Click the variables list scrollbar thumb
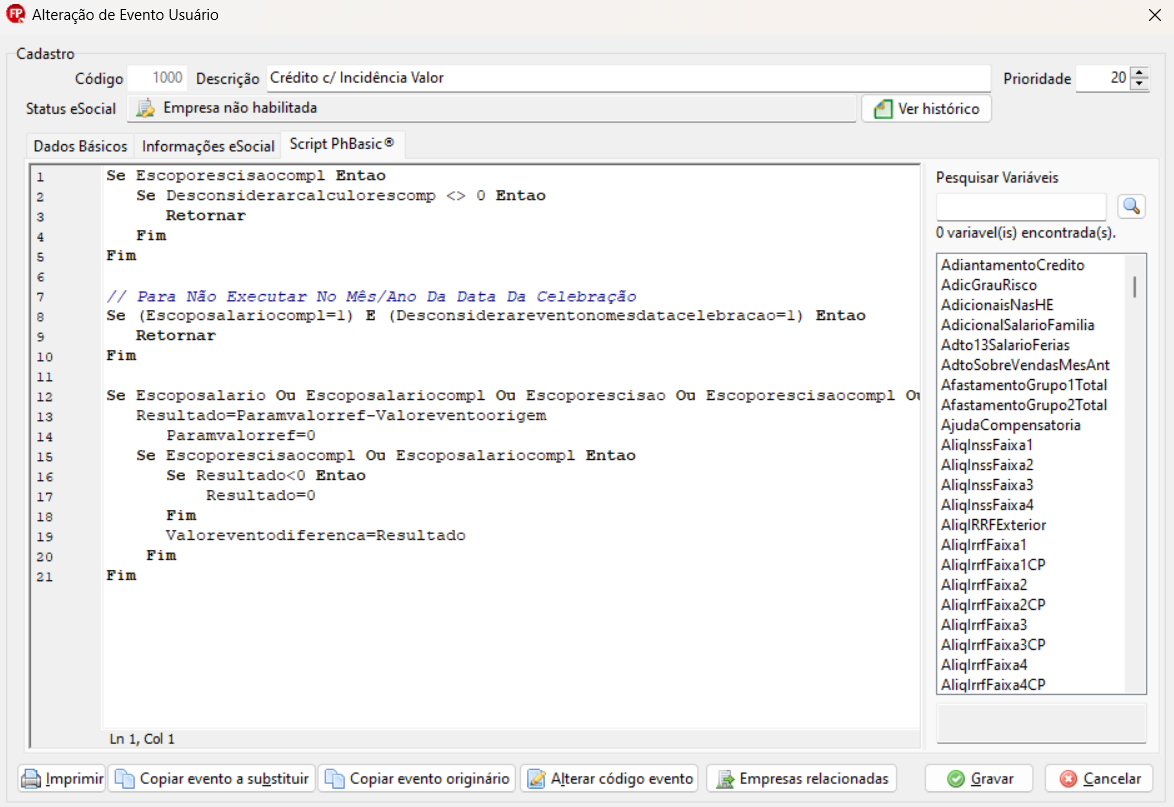 tap(1134, 287)
